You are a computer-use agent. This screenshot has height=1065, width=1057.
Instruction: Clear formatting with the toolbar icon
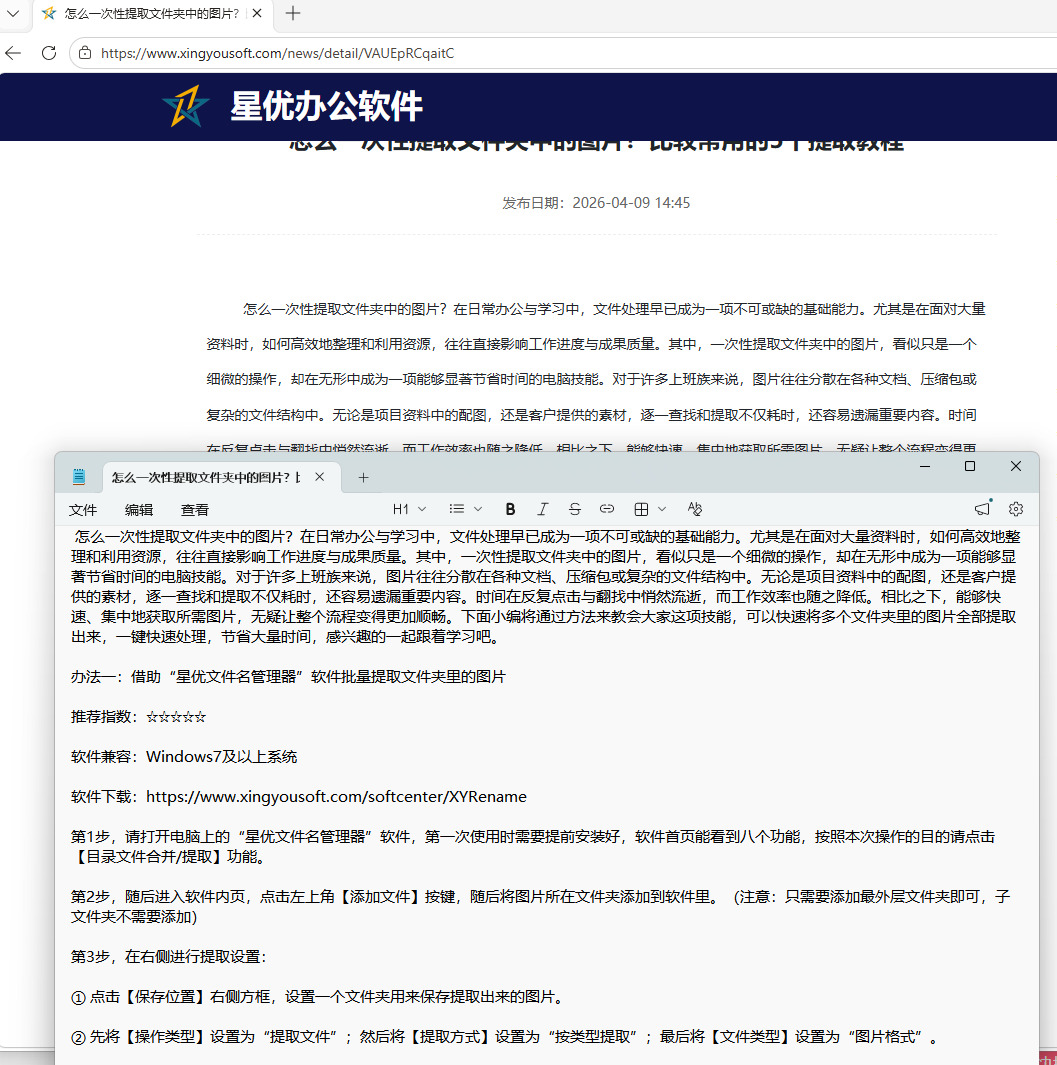coord(694,509)
